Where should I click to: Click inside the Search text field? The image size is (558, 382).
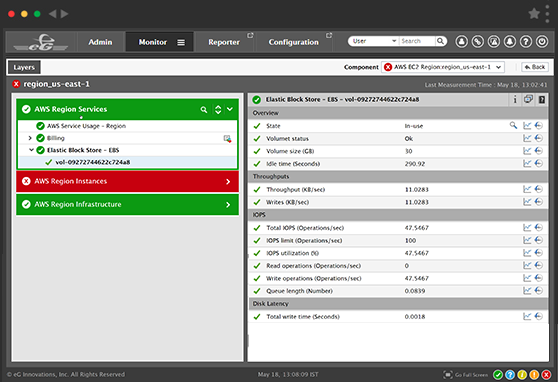pos(417,41)
